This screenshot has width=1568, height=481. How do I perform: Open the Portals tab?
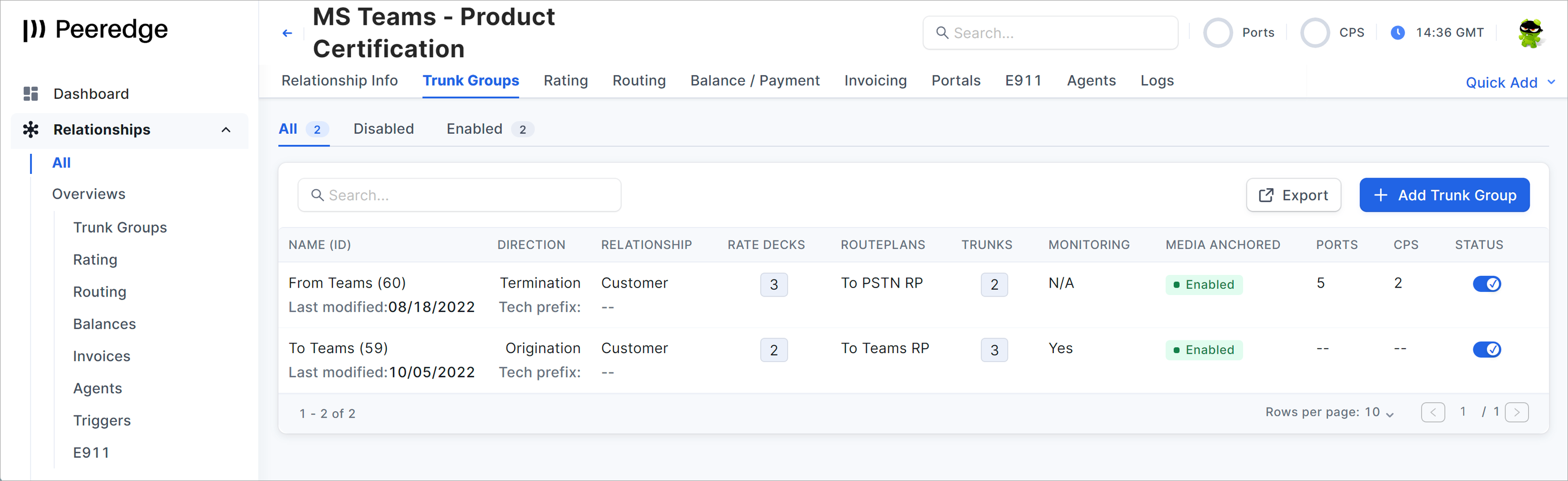955,81
